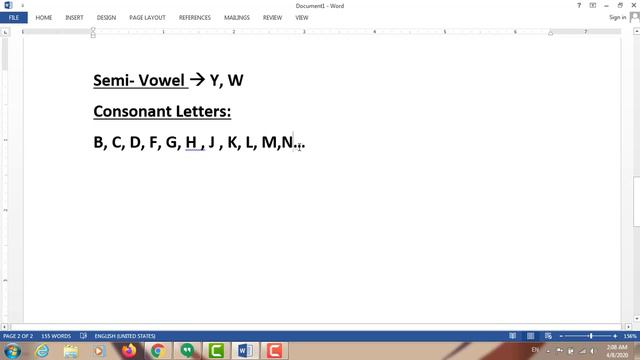
Task: Click EN language indicator in system tray
Action: coord(535,350)
